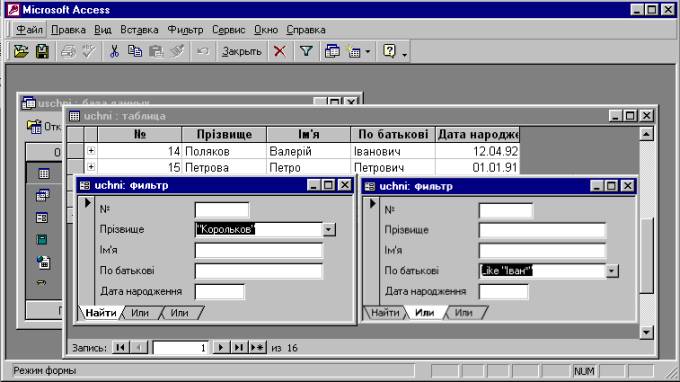Select first Или tab in left filter
Screen dimensions: 680x382
coord(140,313)
